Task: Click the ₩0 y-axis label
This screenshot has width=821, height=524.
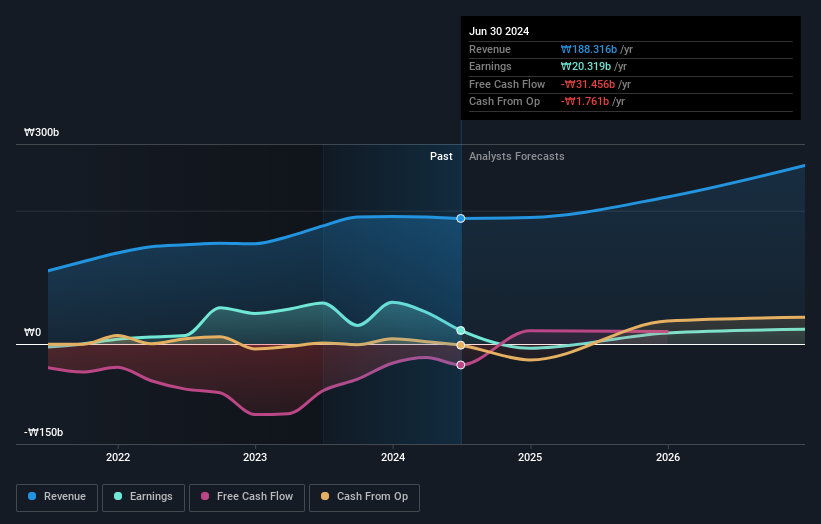Action: 32,332
